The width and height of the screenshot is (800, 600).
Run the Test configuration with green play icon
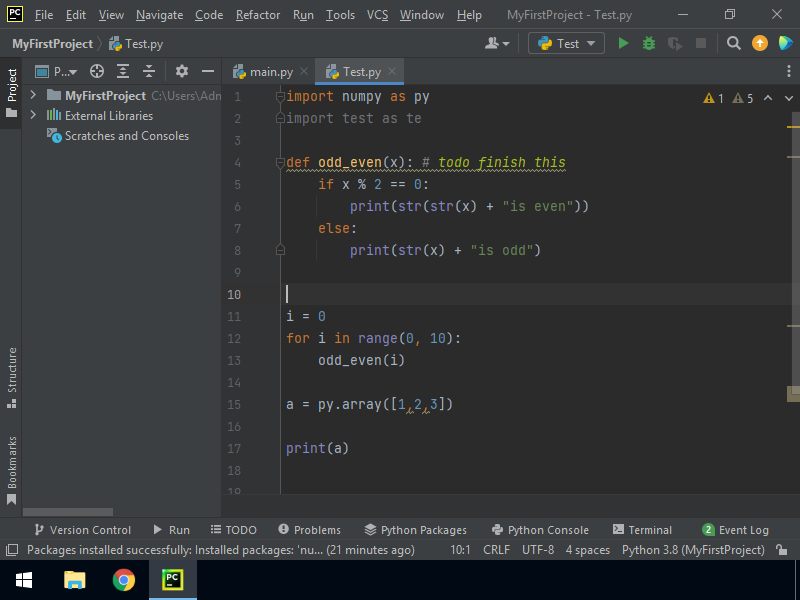click(x=624, y=43)
